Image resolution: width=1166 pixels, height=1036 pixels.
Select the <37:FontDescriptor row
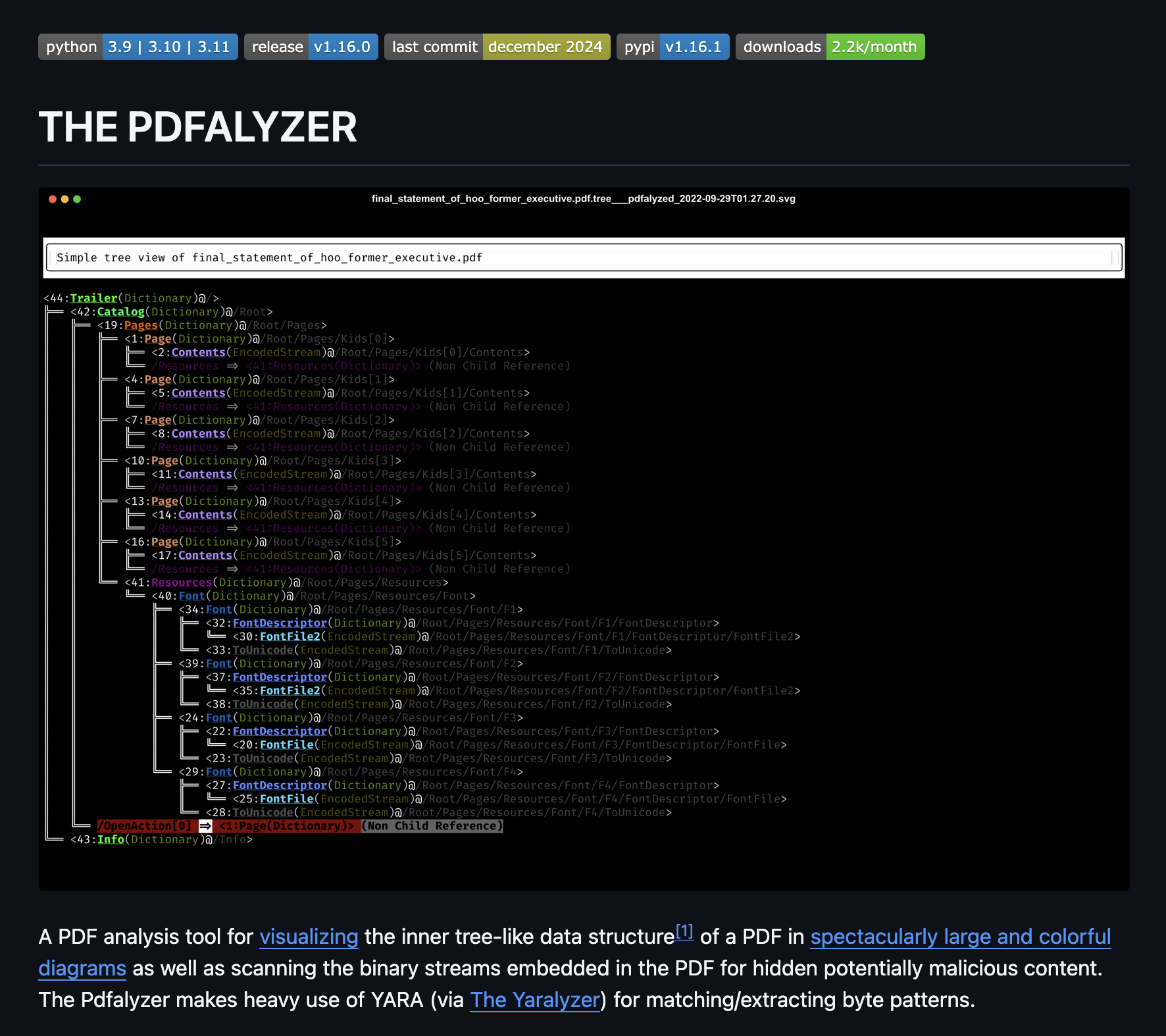click(x=463, y=677)
